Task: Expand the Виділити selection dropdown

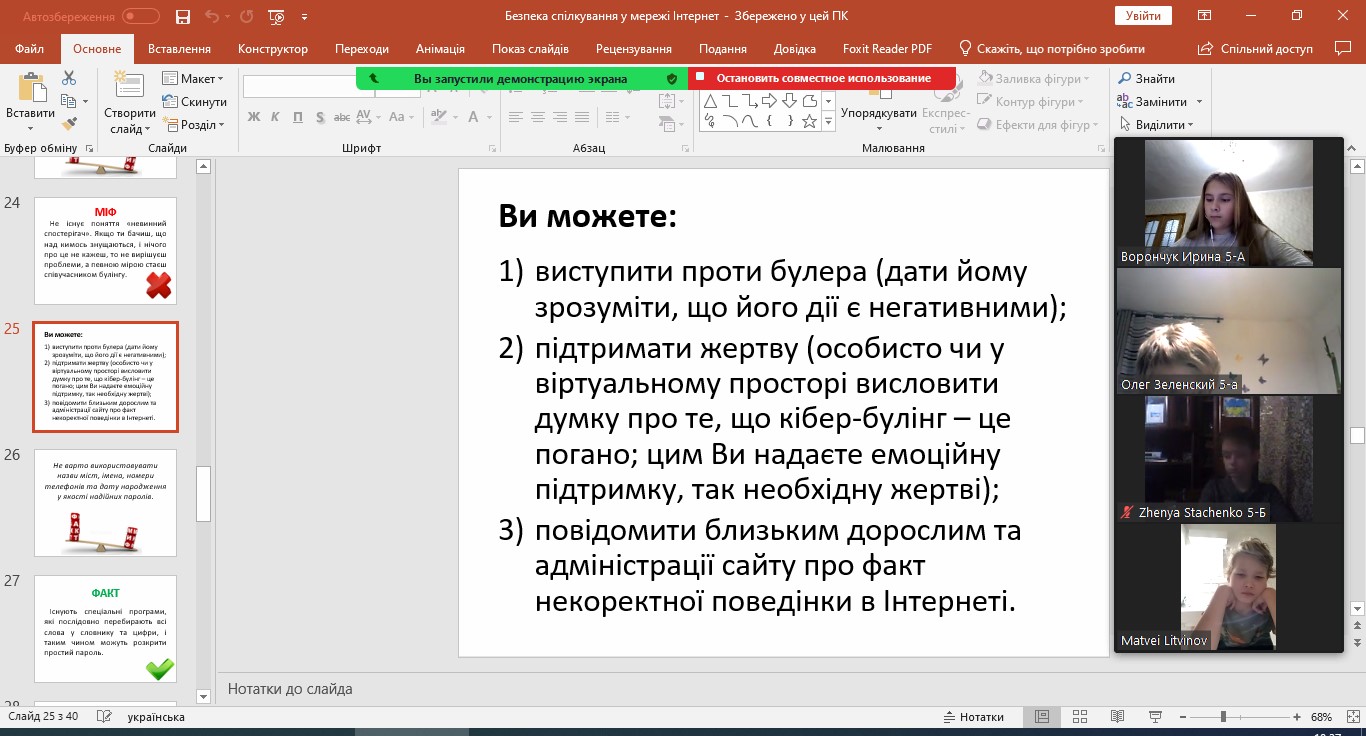Action: coord(1163,125)
